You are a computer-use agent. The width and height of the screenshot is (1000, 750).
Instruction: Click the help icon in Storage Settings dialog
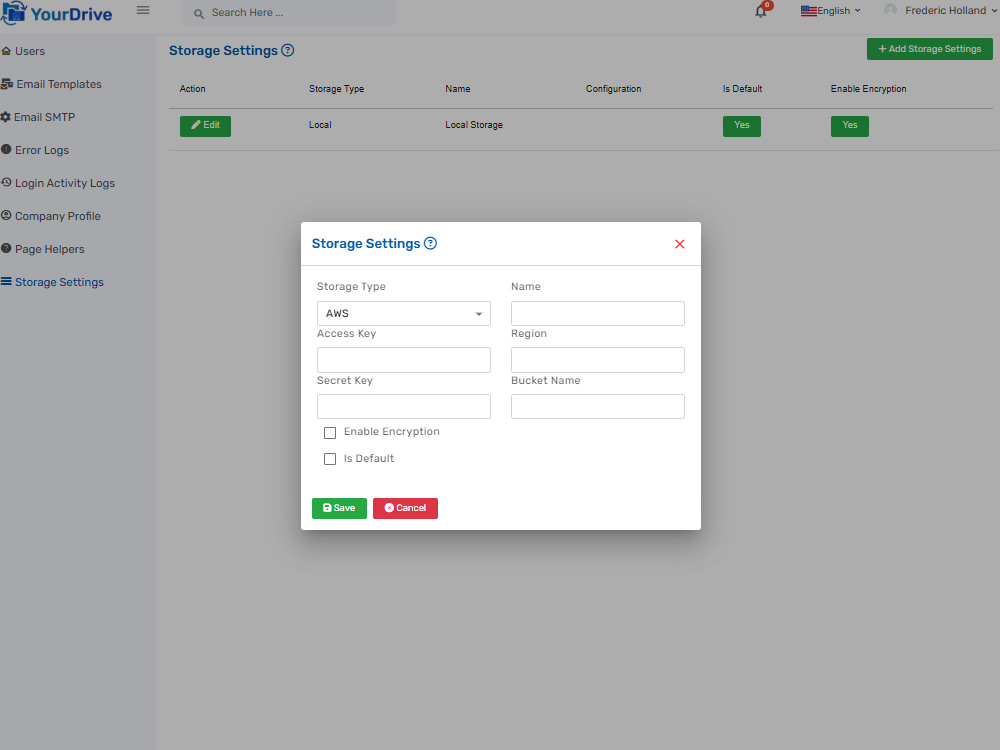tap(430, 243)
